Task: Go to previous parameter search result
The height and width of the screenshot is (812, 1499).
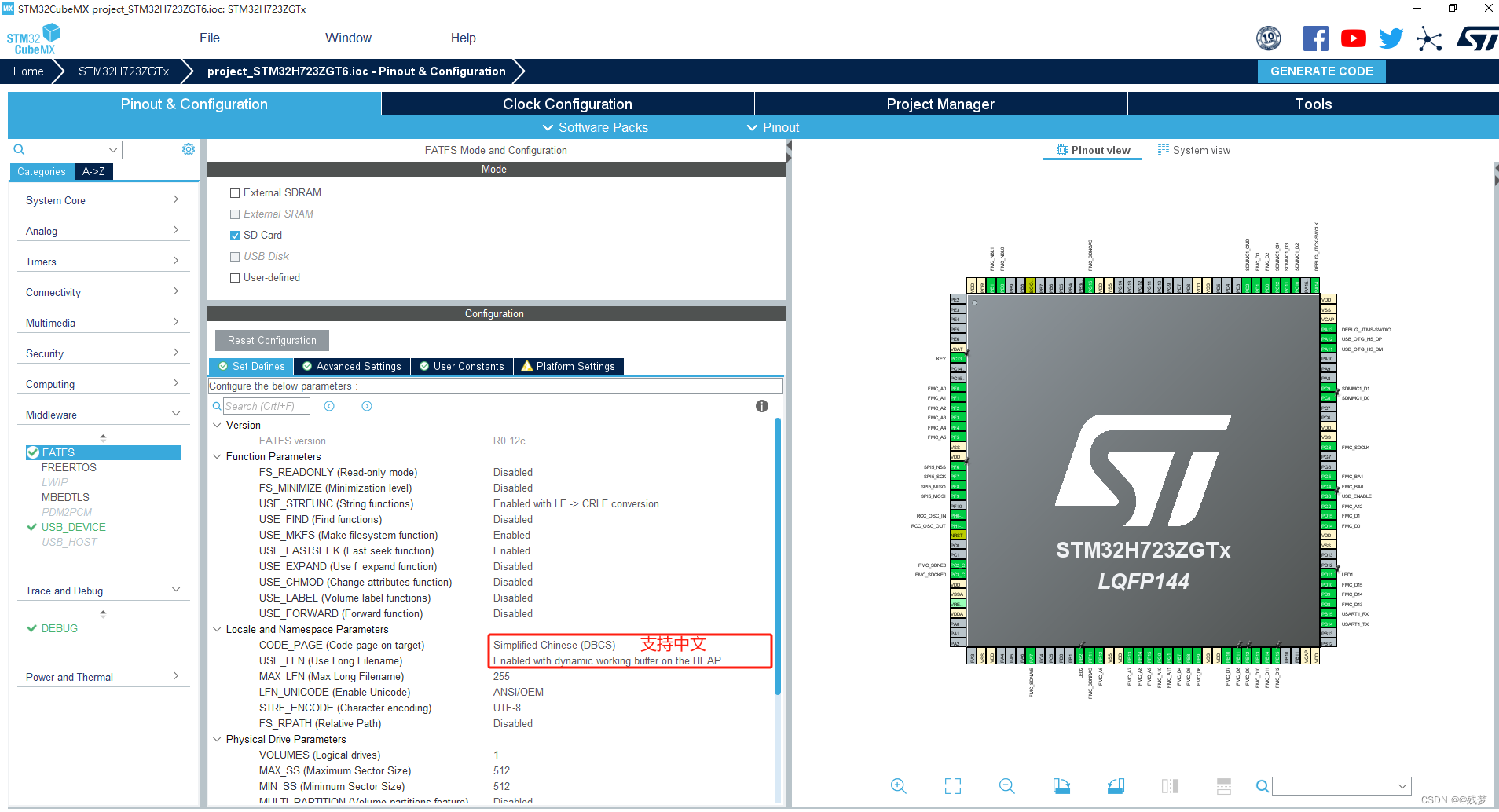Action: (329, 406)
